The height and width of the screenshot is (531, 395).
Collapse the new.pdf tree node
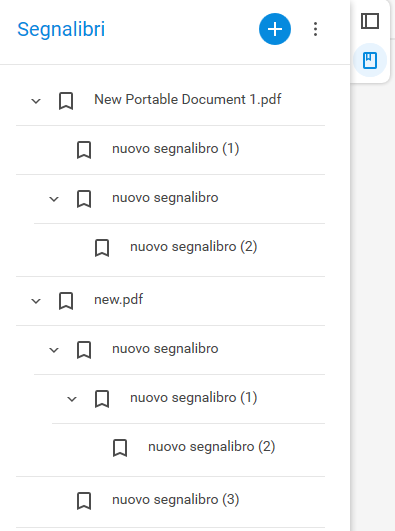coord(36,301)
